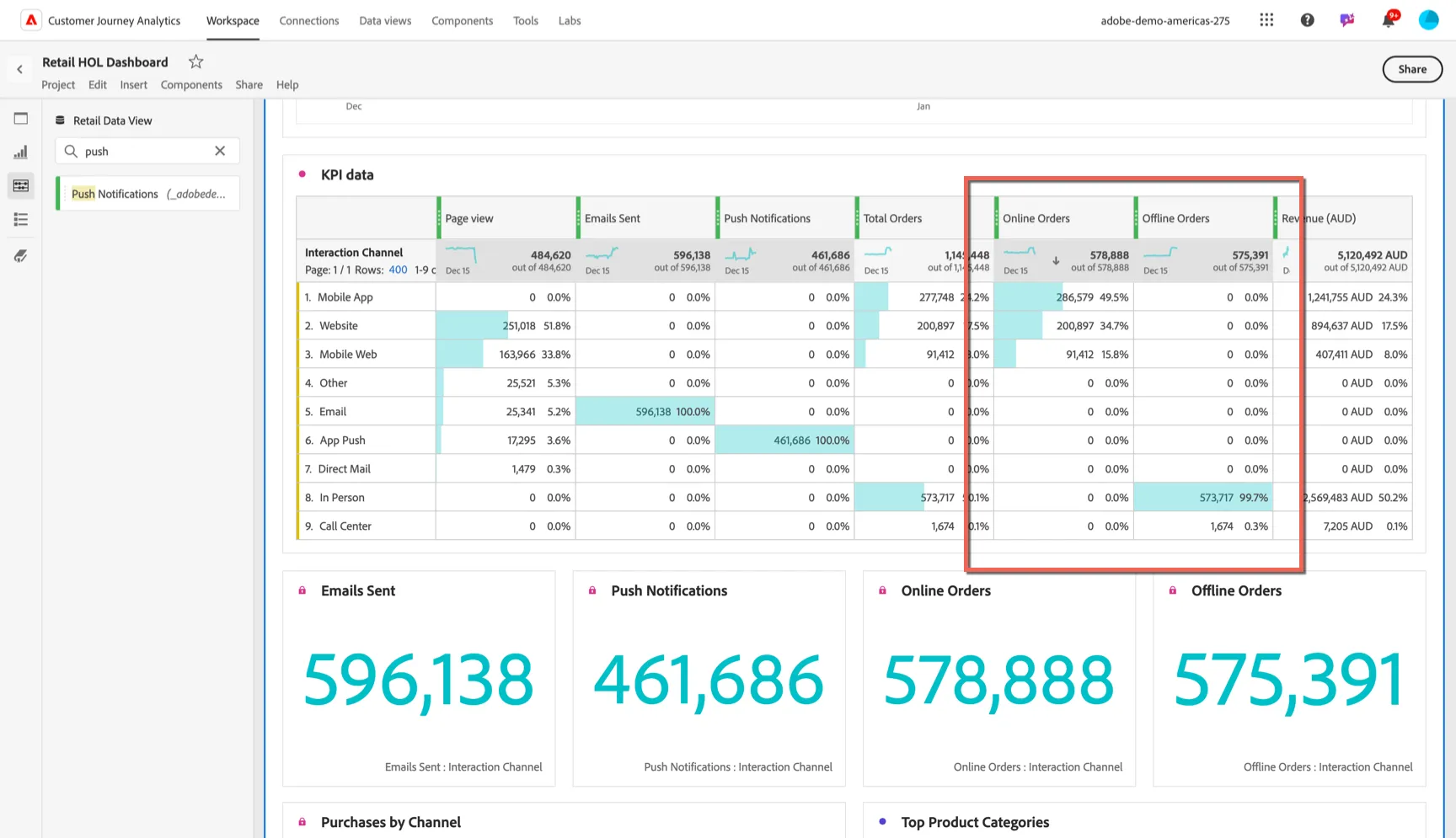Open the help question mark icon
The width and height of the screenshot is (1456, 838).
pos(1307,20)
